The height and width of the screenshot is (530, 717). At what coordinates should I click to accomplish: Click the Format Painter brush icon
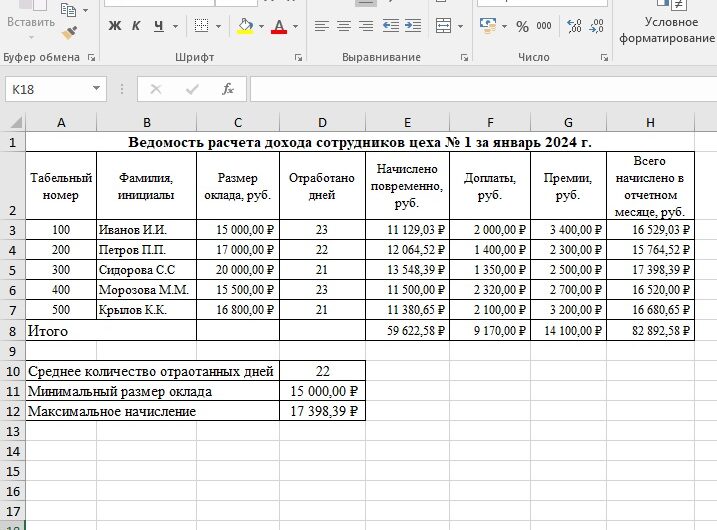coord(70,32)
